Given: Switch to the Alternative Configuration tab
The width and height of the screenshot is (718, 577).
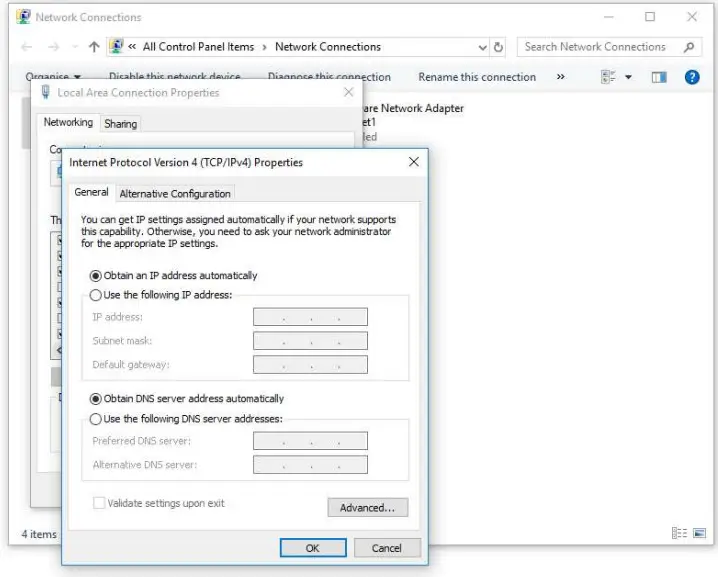Looking at the screenshot, I should point(175,194).
